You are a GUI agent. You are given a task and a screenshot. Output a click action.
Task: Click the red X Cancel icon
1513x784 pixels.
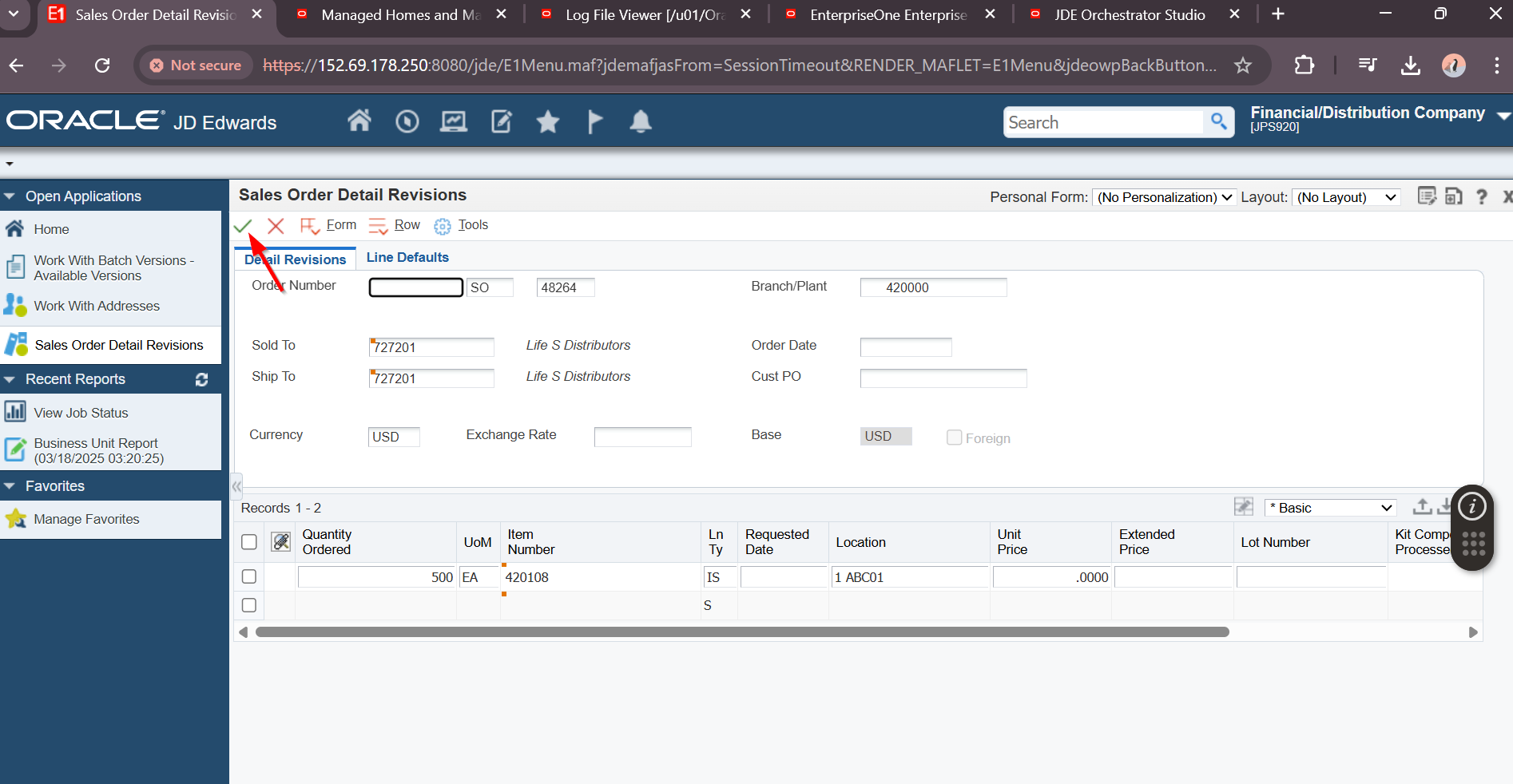click(x=276, y=226)
